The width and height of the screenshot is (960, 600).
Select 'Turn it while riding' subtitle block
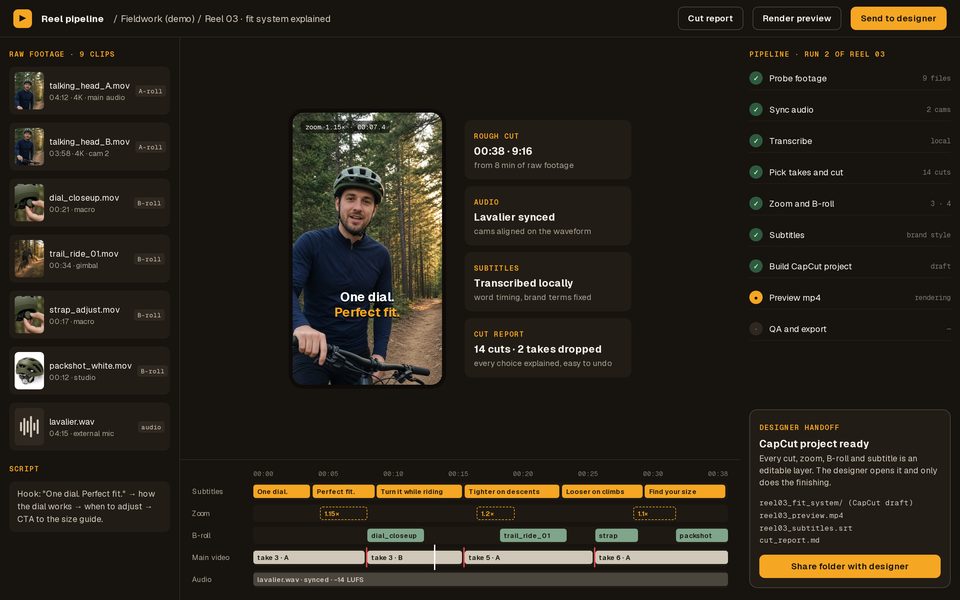[419, 492]
